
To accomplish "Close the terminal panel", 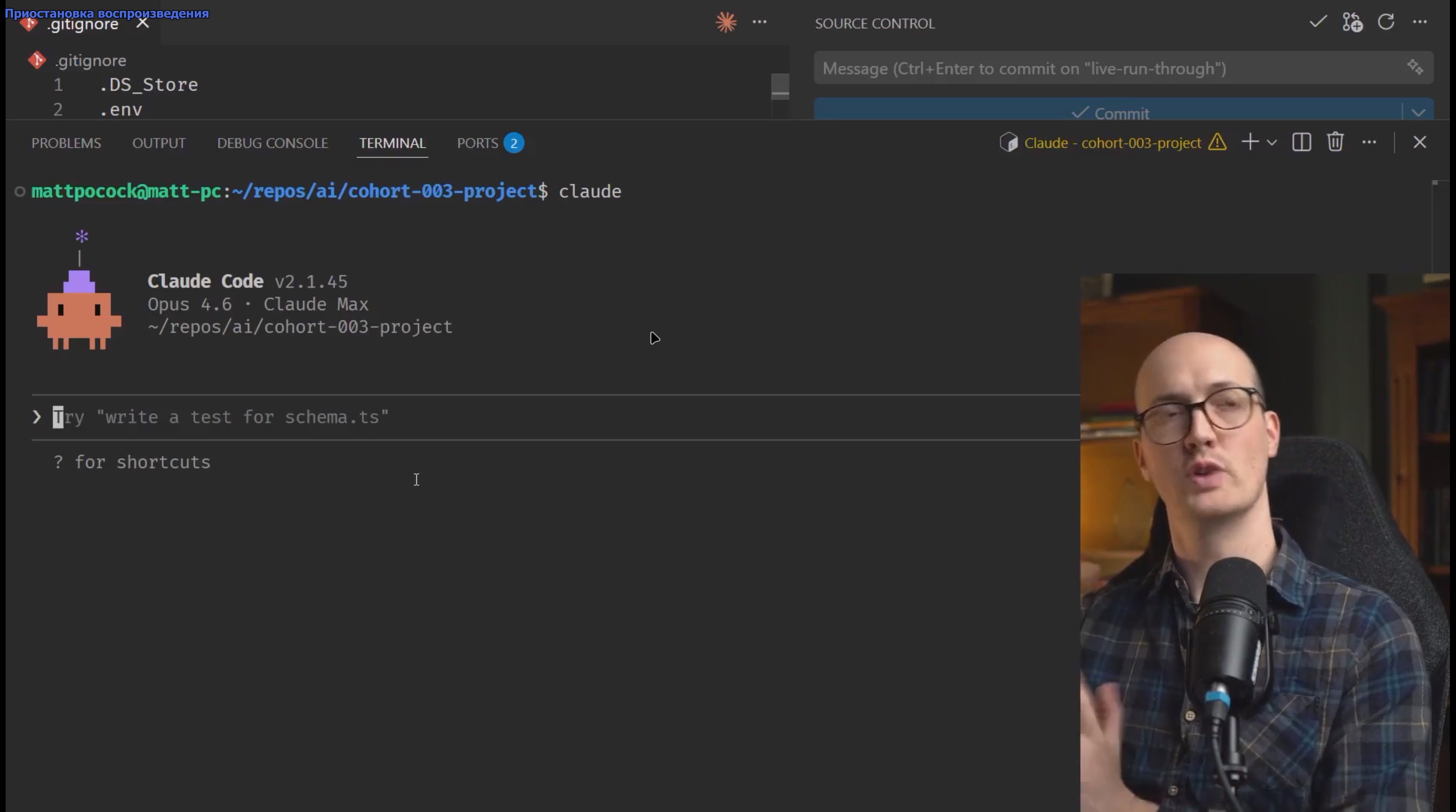I will tap(1419, 142).
